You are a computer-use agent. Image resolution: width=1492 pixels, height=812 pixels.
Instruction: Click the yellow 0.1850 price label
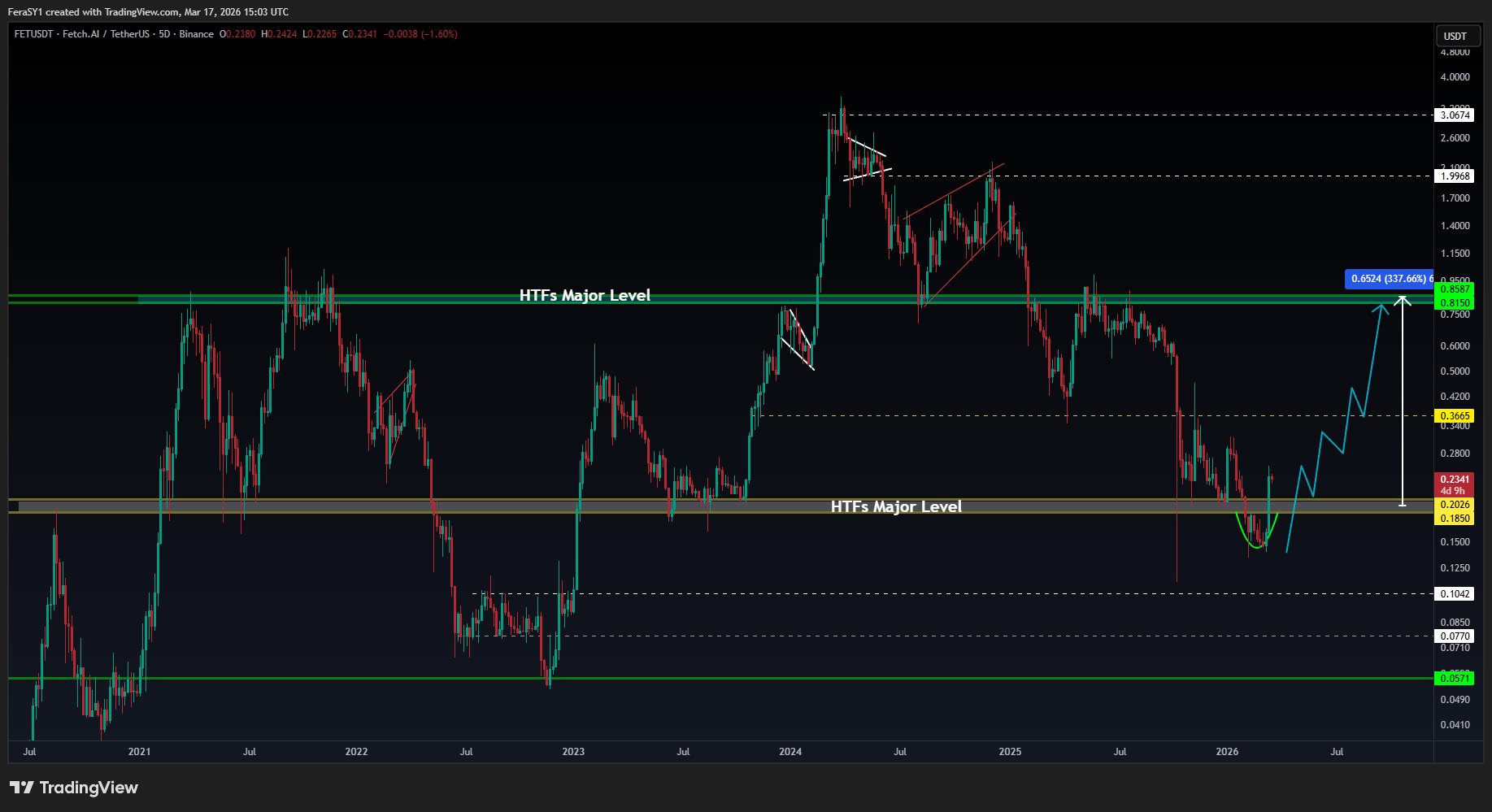1455,519
